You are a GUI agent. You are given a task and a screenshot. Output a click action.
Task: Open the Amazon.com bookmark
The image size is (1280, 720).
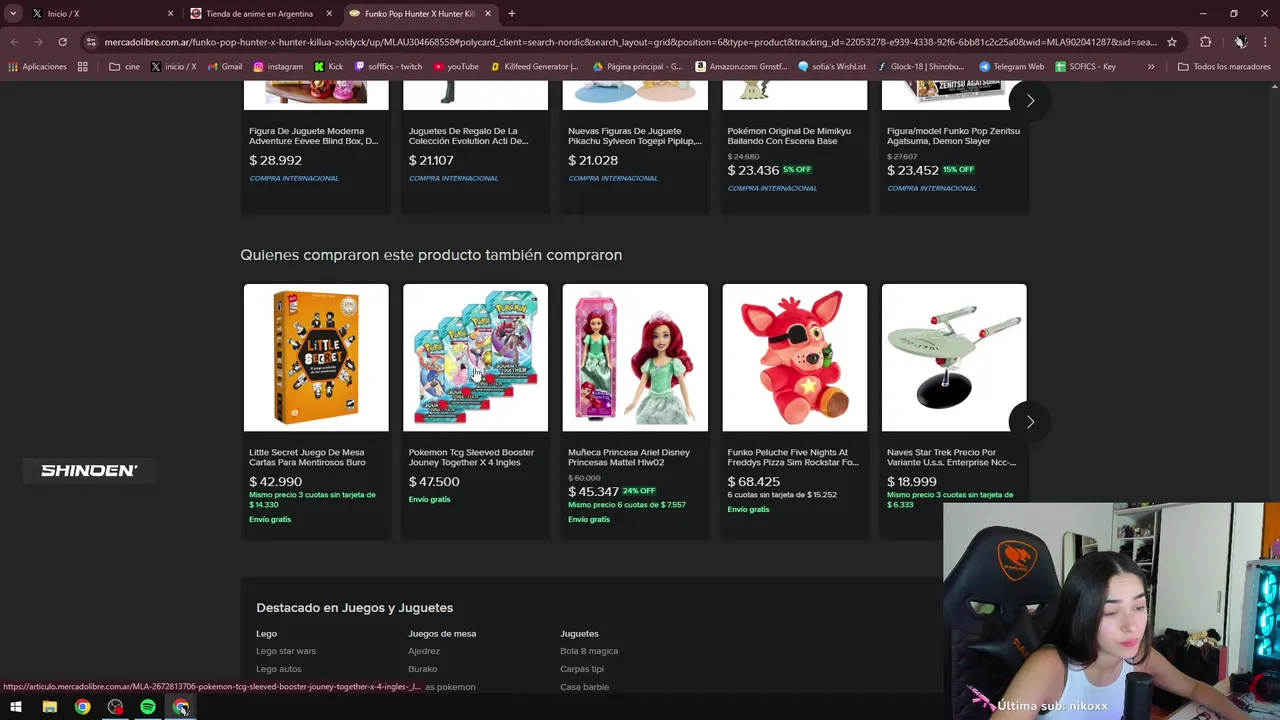(741, 67)
